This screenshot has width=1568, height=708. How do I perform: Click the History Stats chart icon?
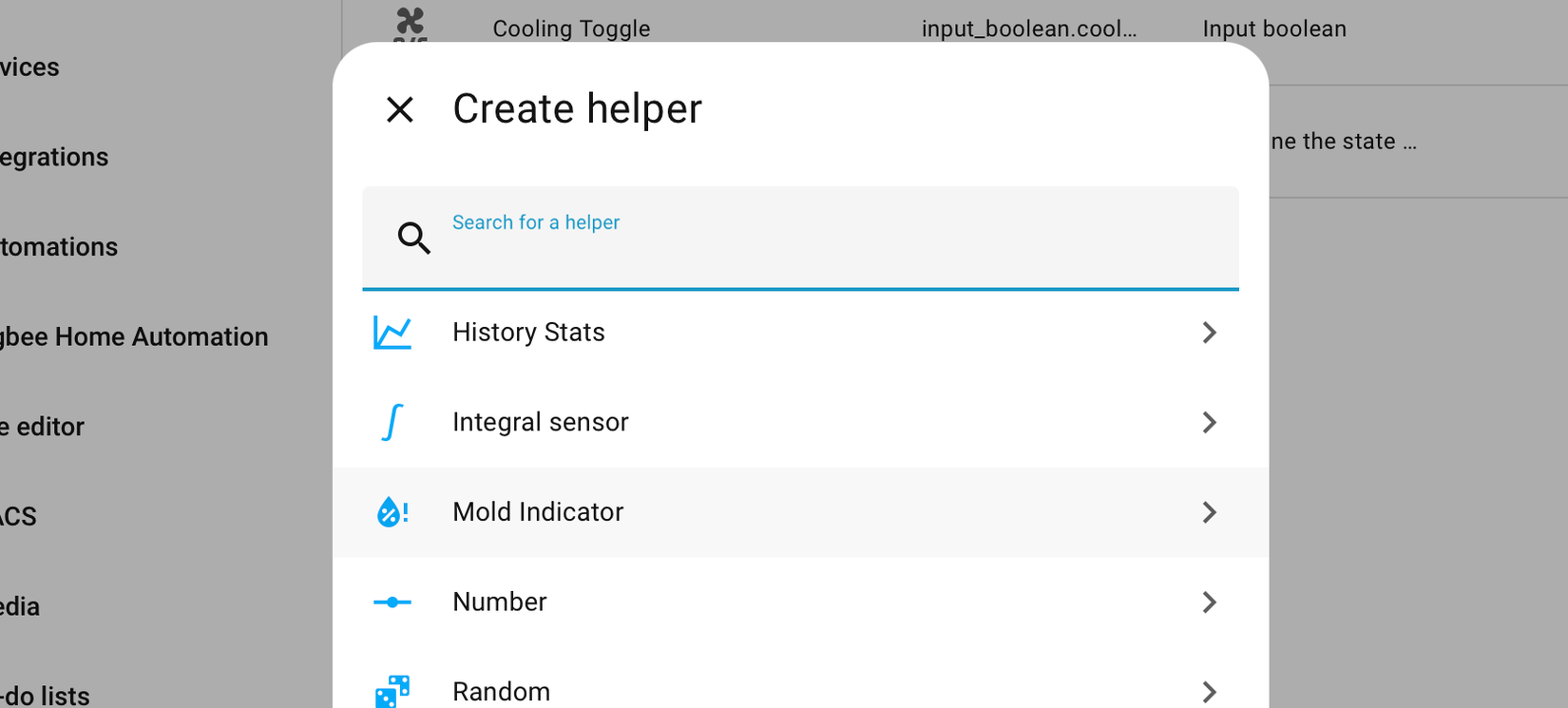coord(392,333)
